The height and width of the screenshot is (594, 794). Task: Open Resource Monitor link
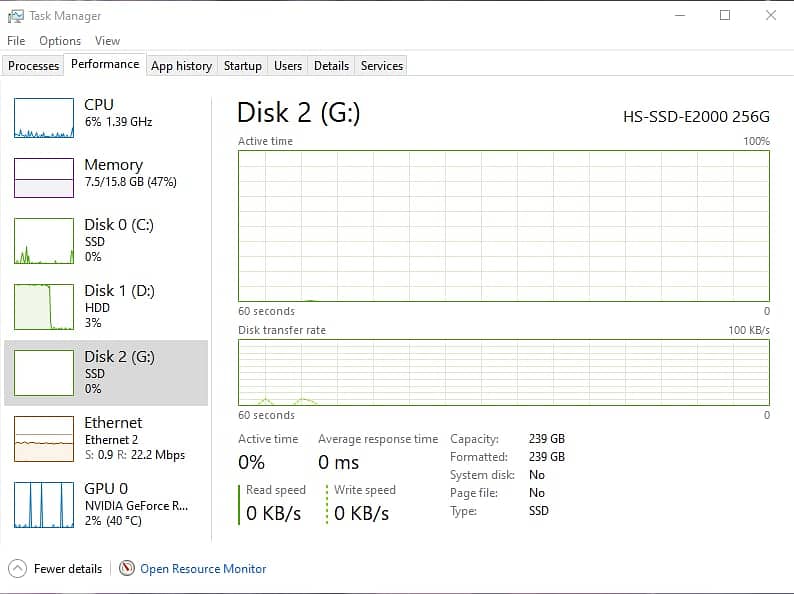click(203, 569)
